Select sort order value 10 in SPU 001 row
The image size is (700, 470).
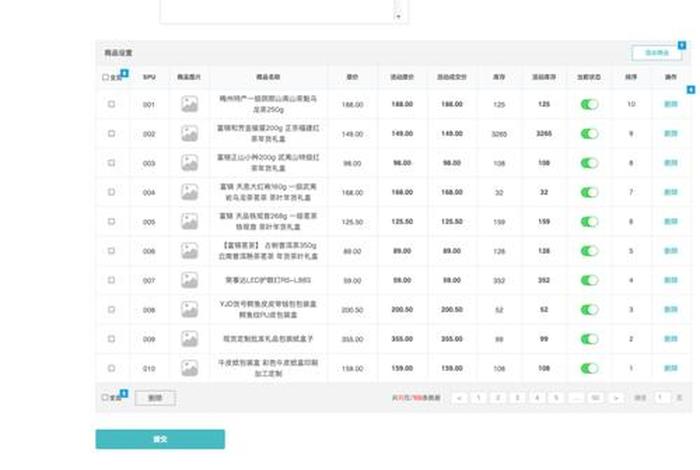click(x=631, y=104)
